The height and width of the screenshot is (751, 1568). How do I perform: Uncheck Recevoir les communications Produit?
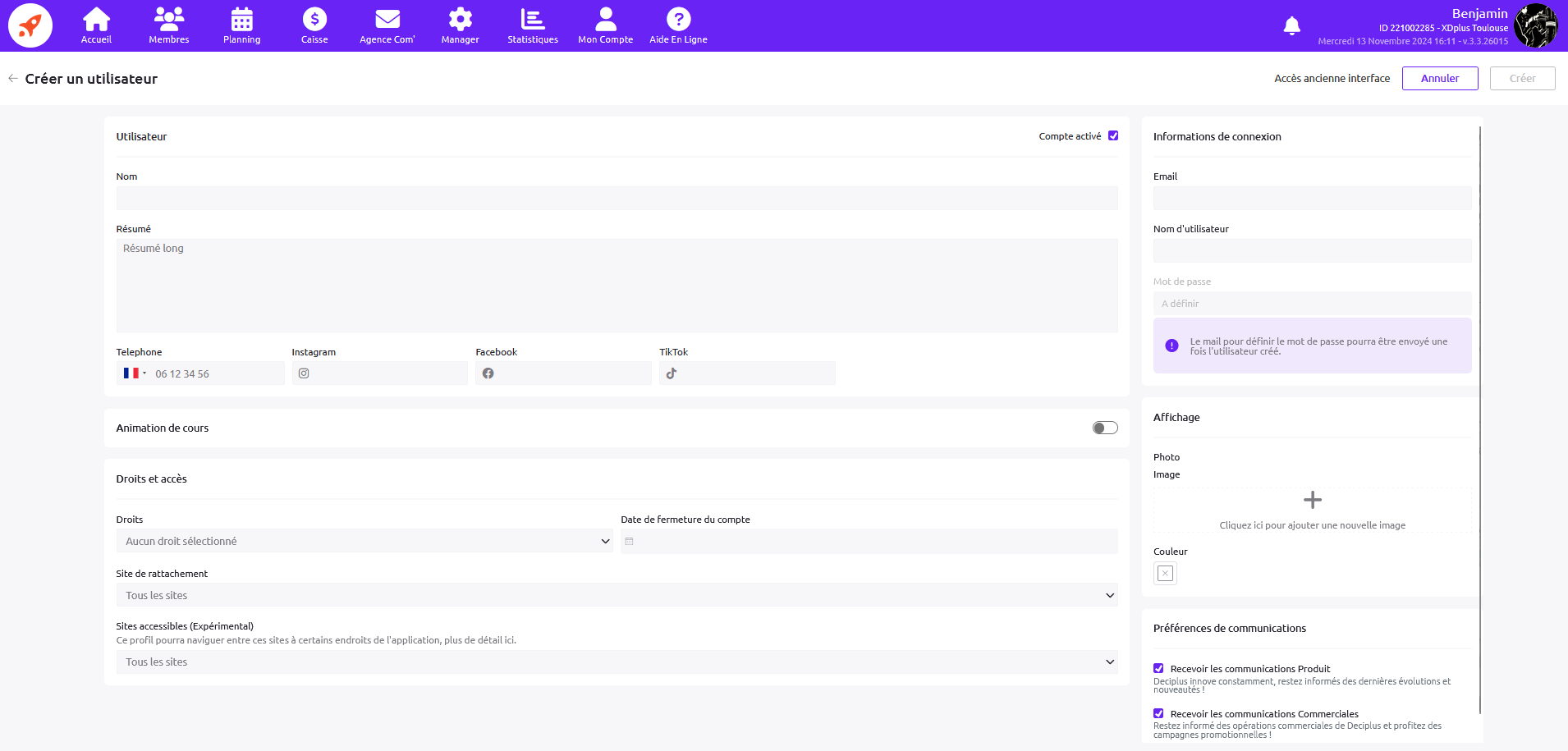click(1158, 668)
